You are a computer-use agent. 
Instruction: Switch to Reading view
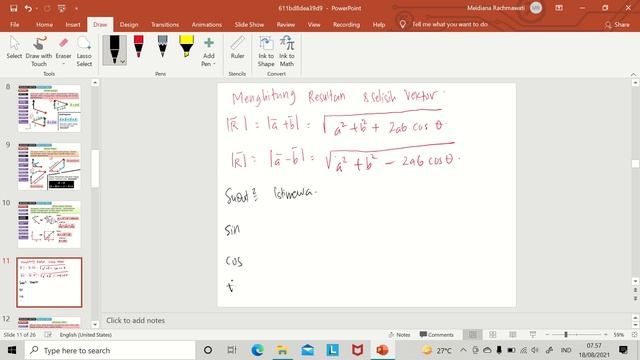point(513,335)
